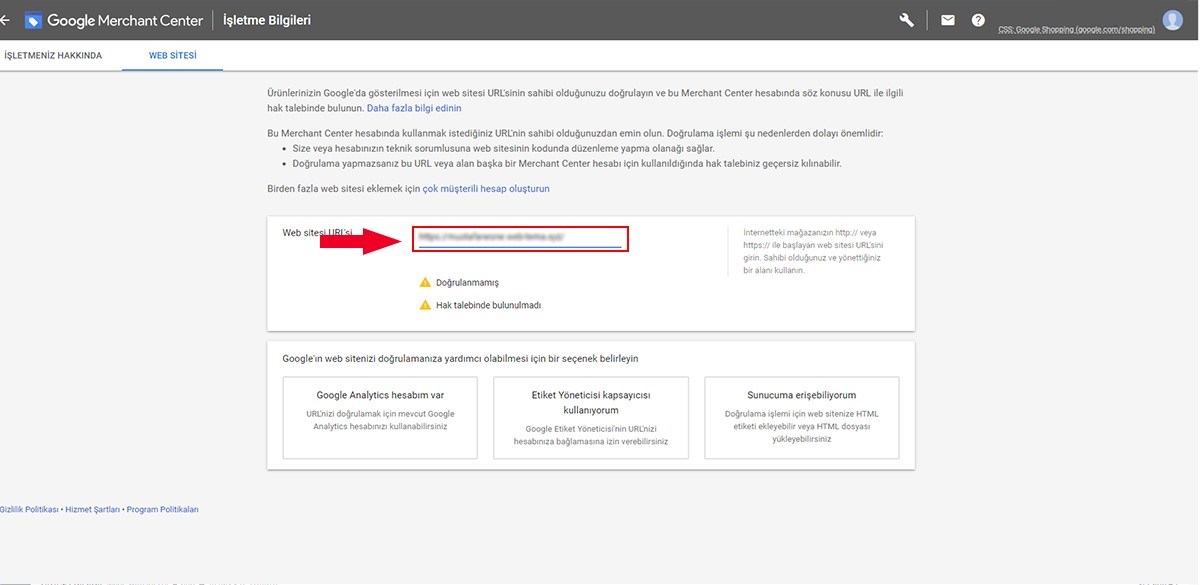Click the Doğrulanmamış status text
The image size is (1200, 585).
pyautogui.click(x=467, y=283)
